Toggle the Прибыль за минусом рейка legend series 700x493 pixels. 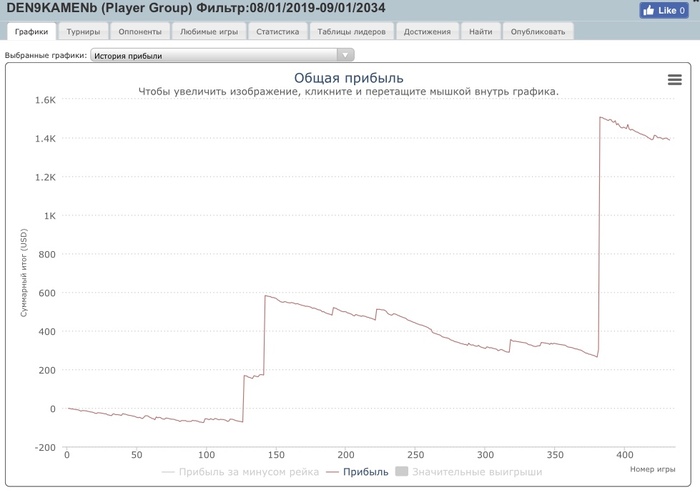coord(241,472)
